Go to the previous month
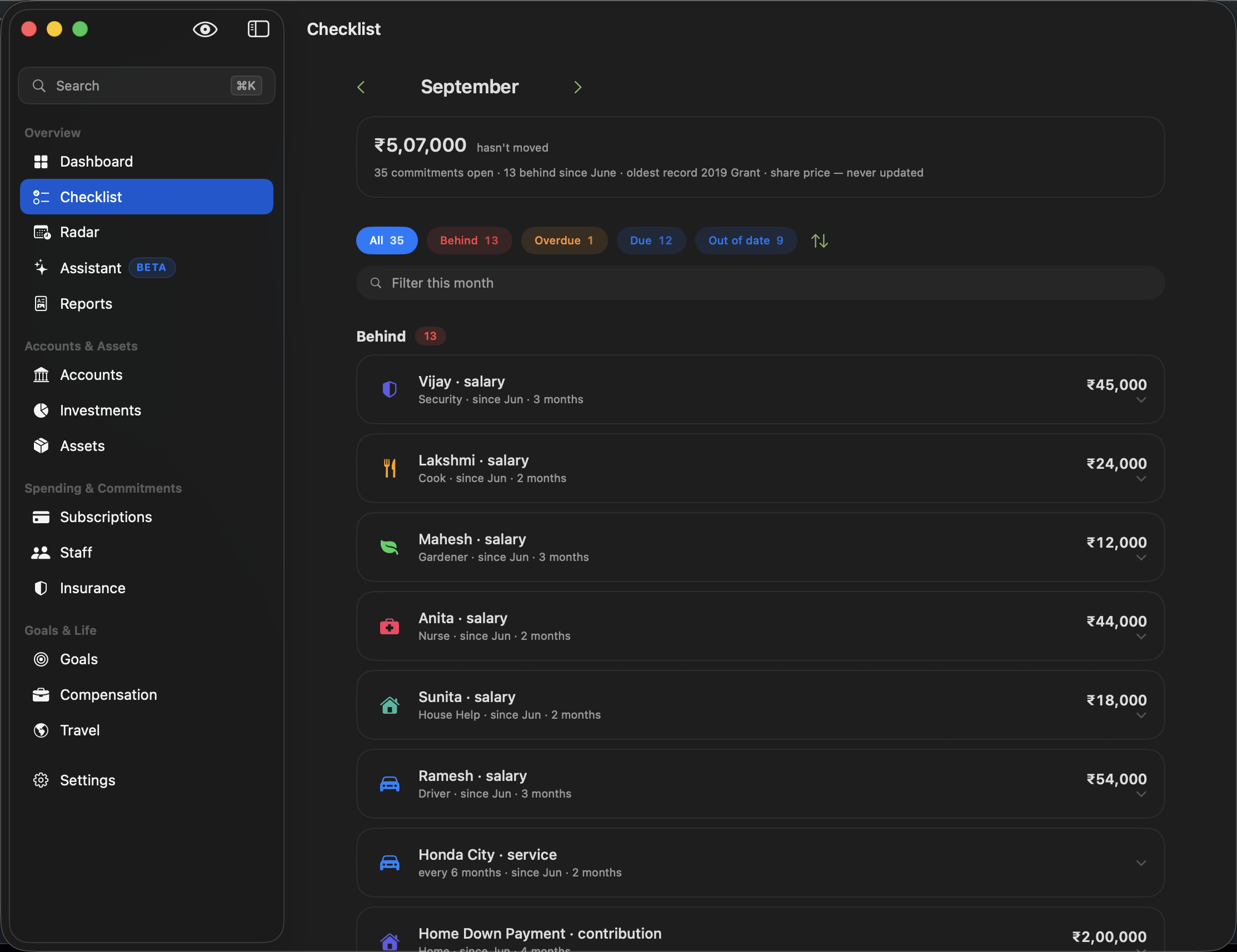Screen dimensions: 1237x952 pos(361,87)
